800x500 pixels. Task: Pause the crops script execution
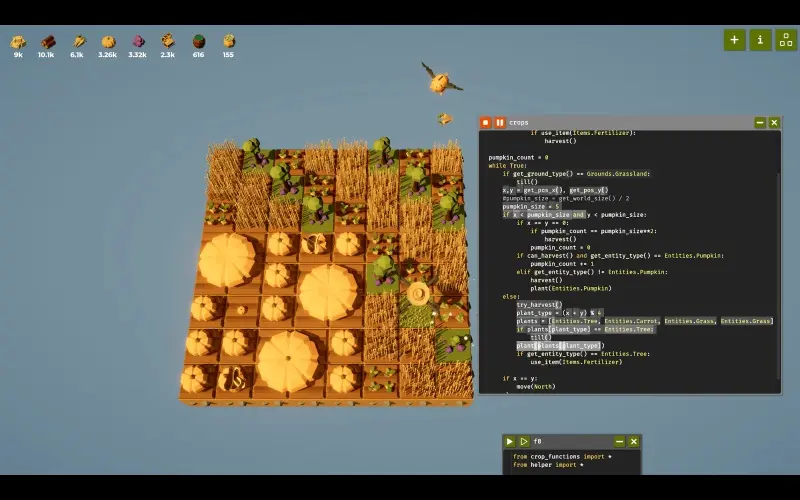click(x=500, y=122)
